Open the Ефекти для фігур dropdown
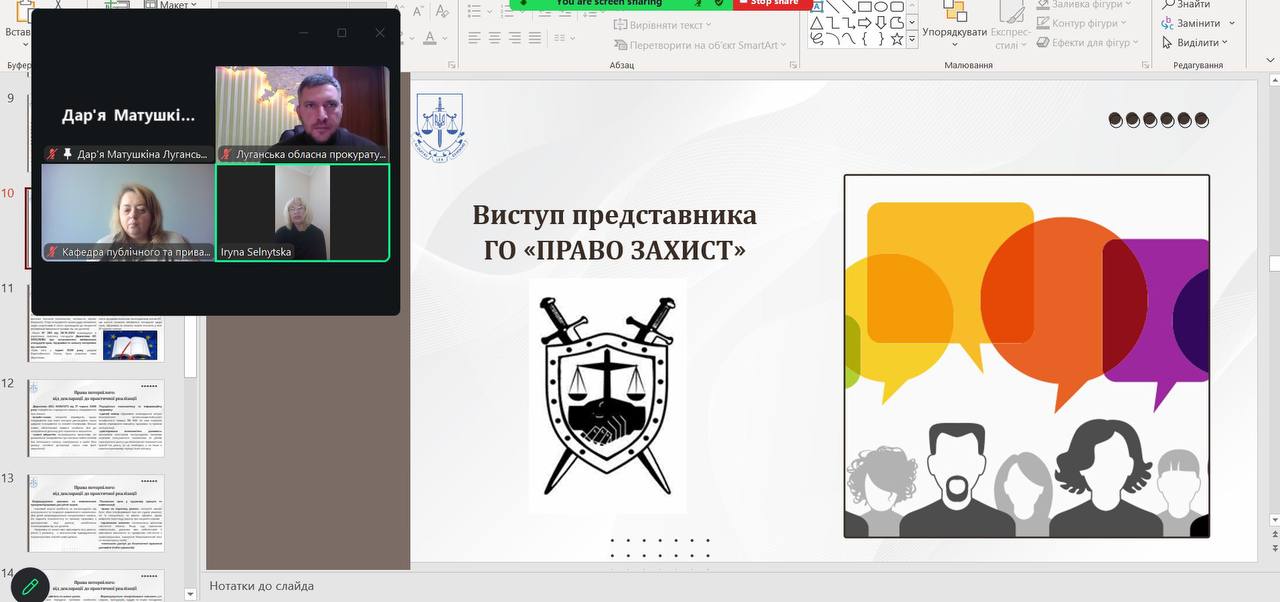 pos(1087,43)
